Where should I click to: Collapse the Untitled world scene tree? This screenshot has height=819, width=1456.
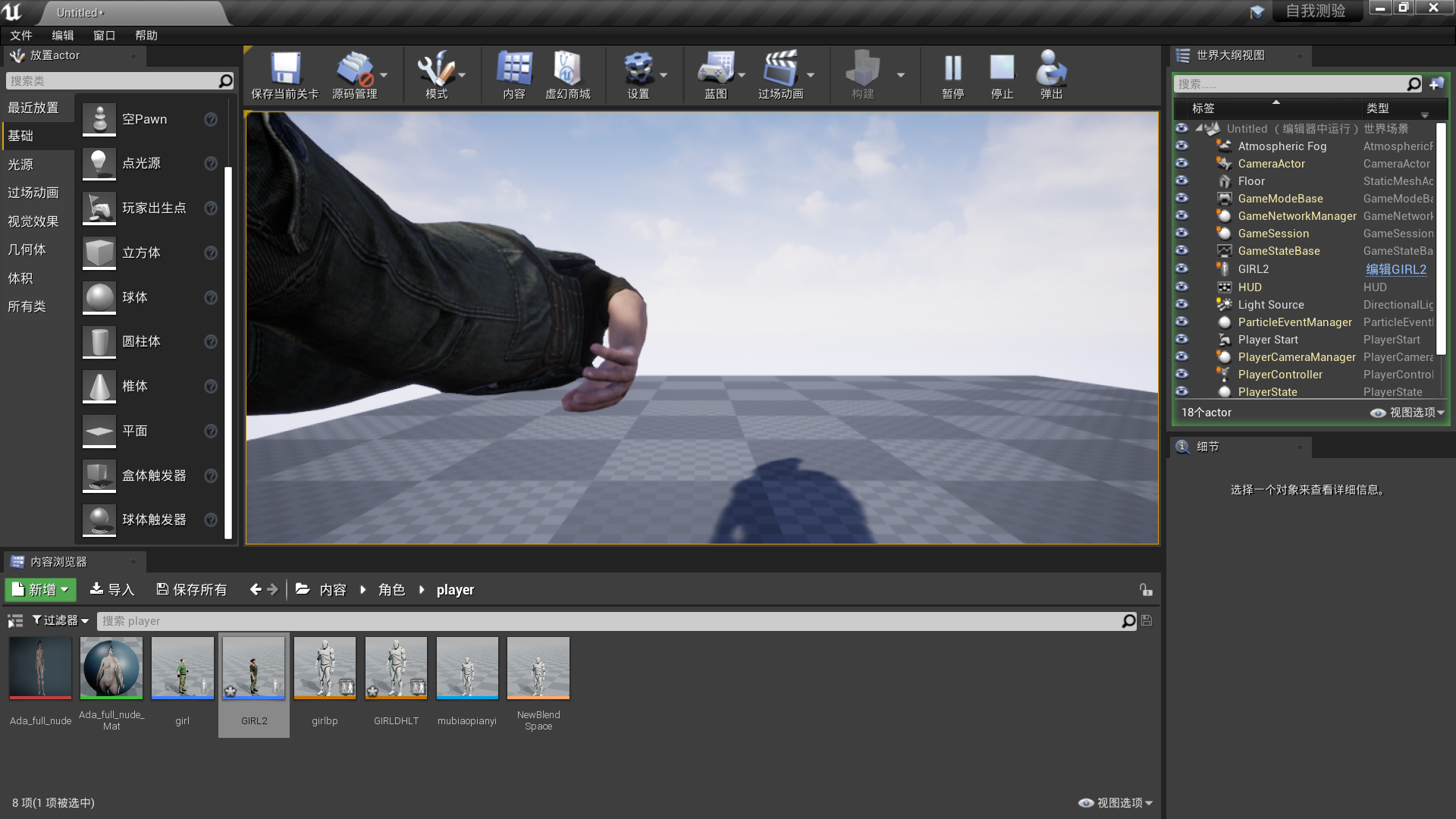pyautogui.click(x=1198, y=128)
